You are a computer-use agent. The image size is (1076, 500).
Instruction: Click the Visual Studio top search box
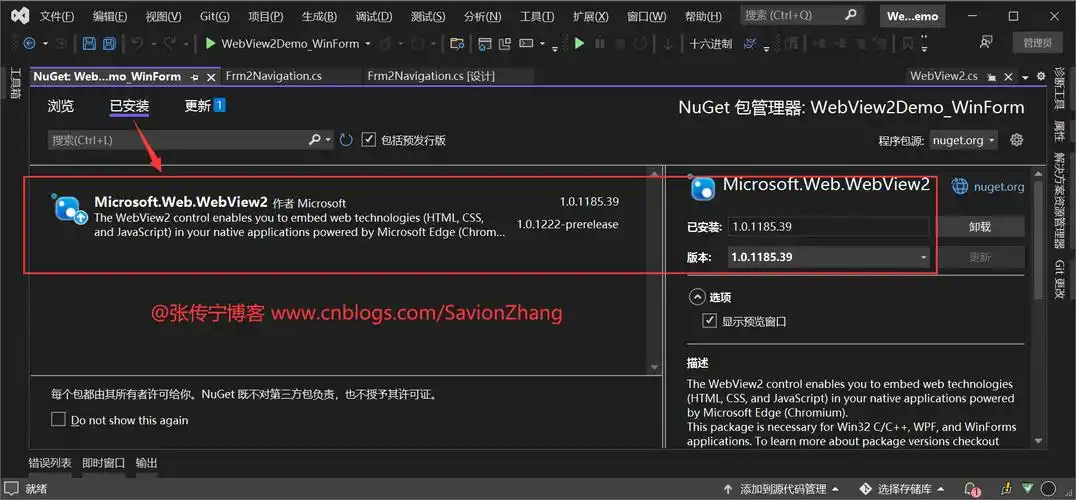[802, 15]
